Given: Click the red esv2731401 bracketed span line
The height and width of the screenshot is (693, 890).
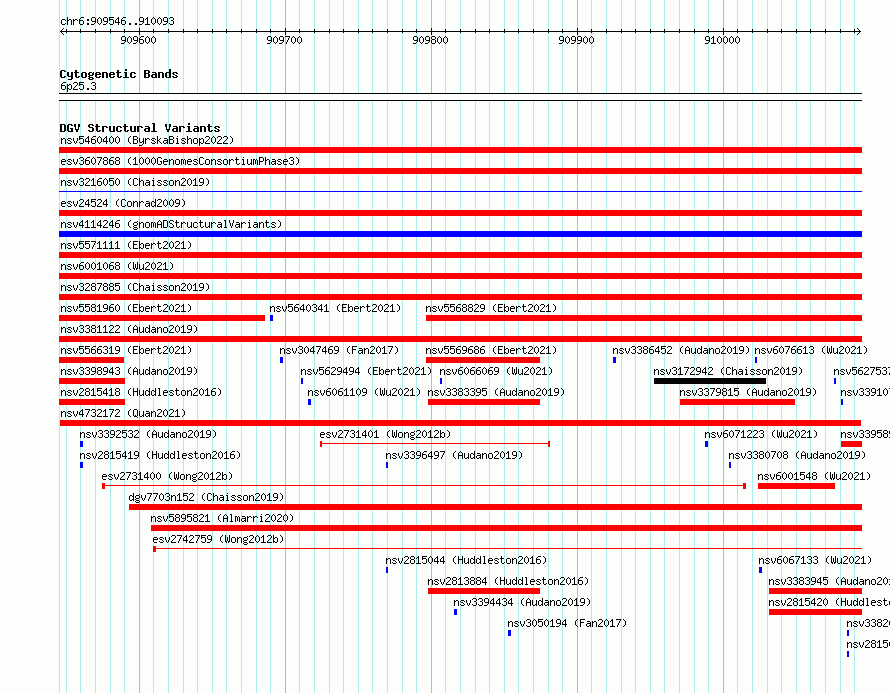Looking at the screenshot, I should coord(435,444).
